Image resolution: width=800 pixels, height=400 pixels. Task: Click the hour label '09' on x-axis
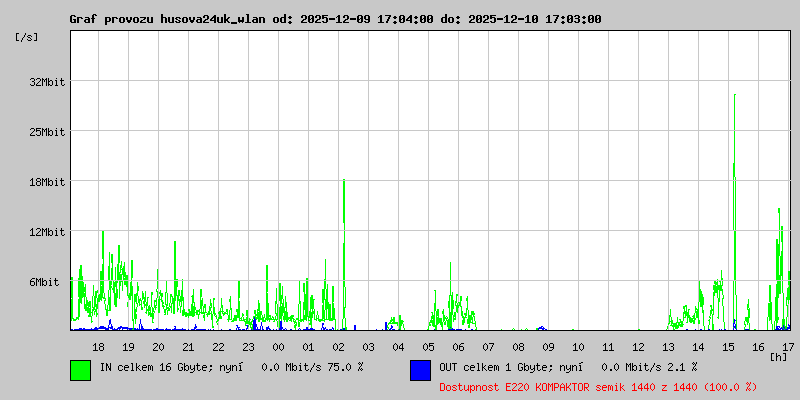click(548, 347)
